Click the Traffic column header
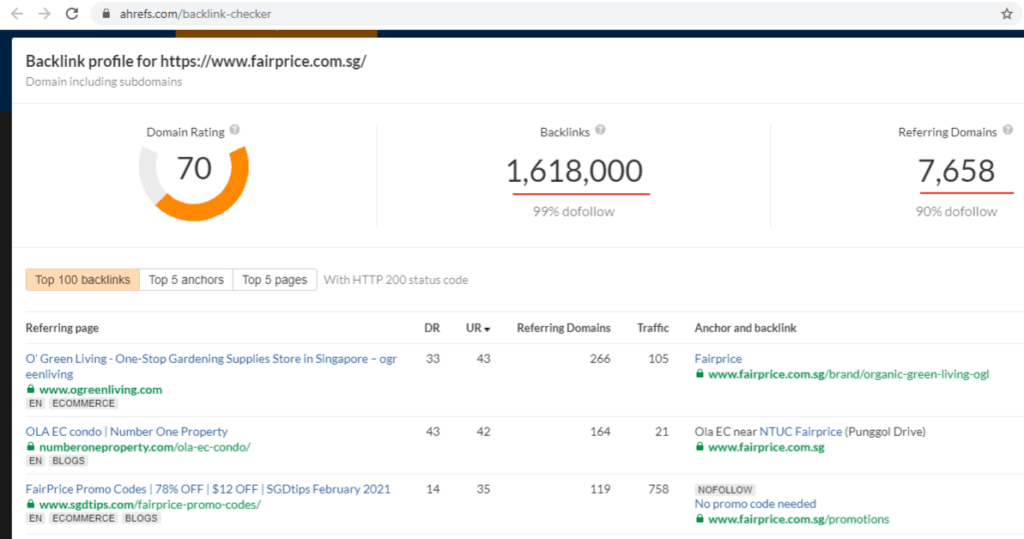Viewport: 1024px width, 539px height. 653,328
